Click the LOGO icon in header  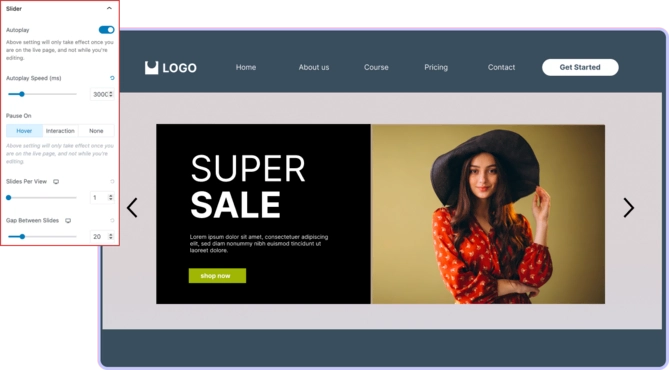pos(151,67)
